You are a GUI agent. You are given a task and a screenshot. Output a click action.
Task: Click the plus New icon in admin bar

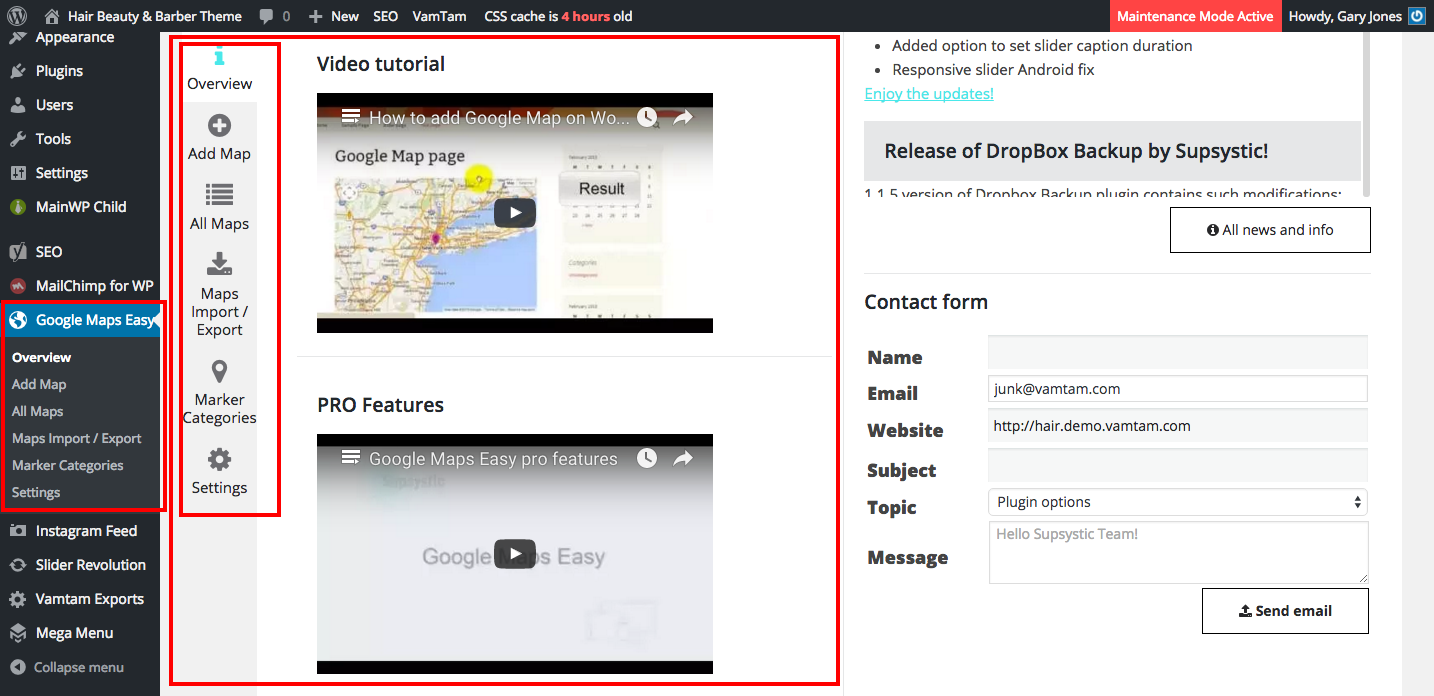(x=316, y=16)
